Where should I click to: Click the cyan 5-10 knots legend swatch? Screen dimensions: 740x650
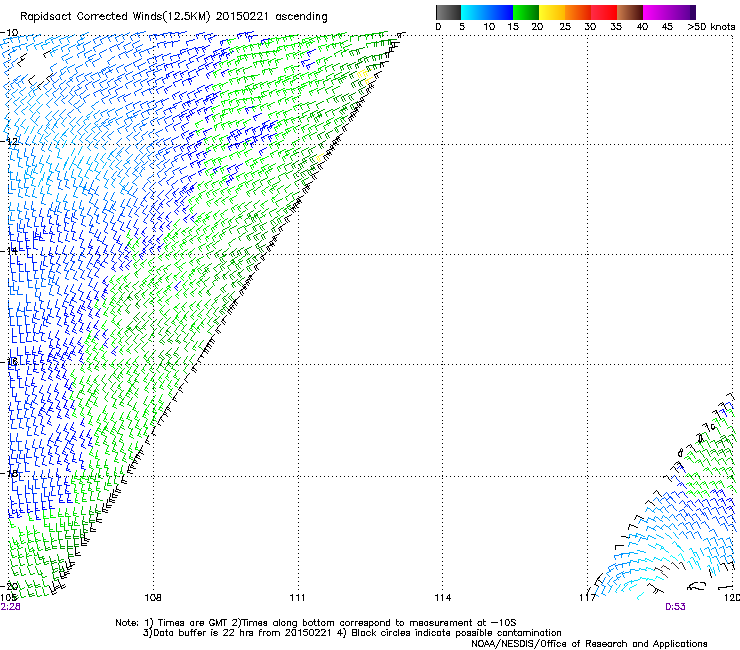click(473, 12)
